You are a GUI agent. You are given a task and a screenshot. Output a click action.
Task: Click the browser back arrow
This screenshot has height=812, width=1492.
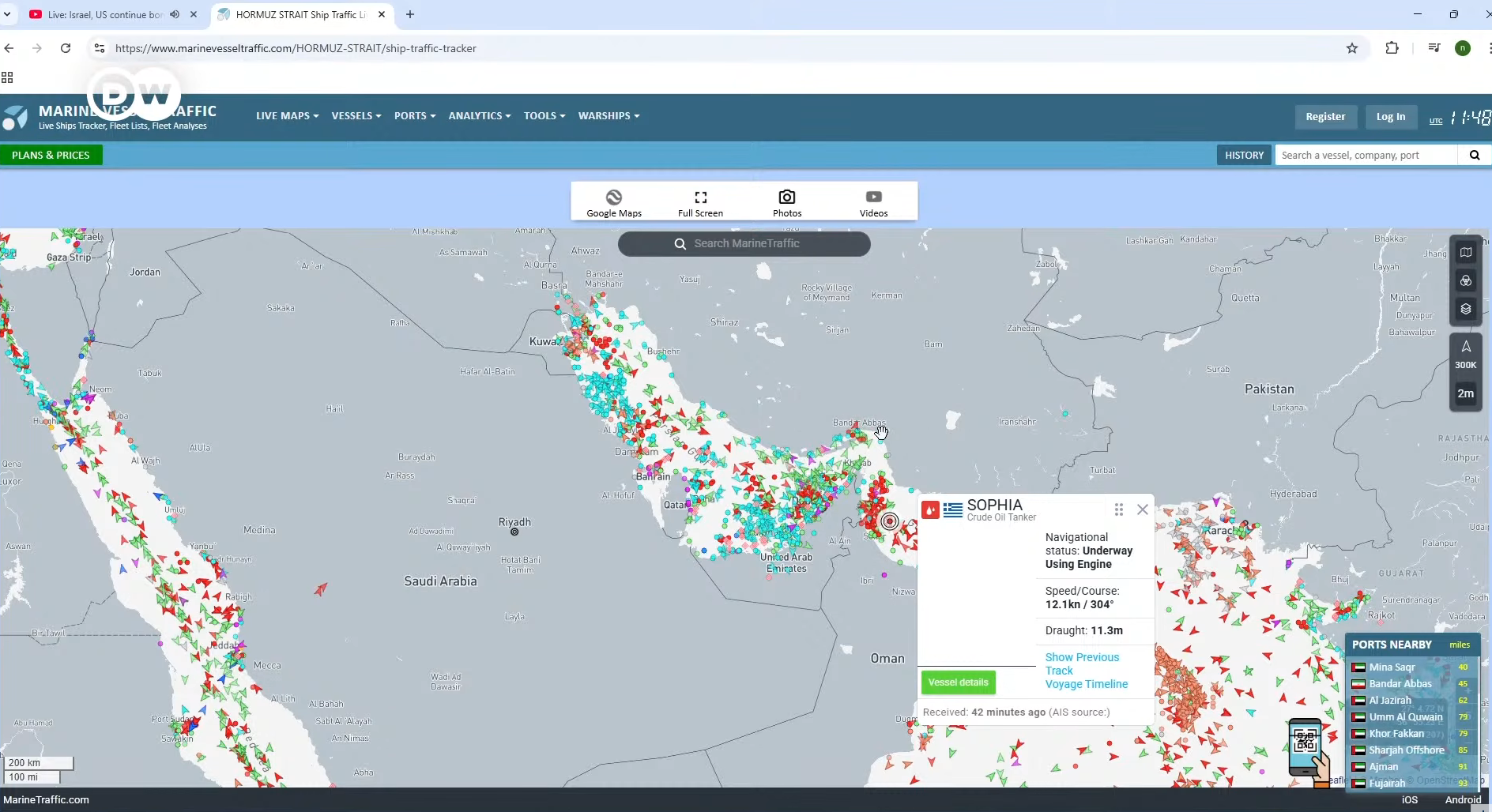(9, 48)
